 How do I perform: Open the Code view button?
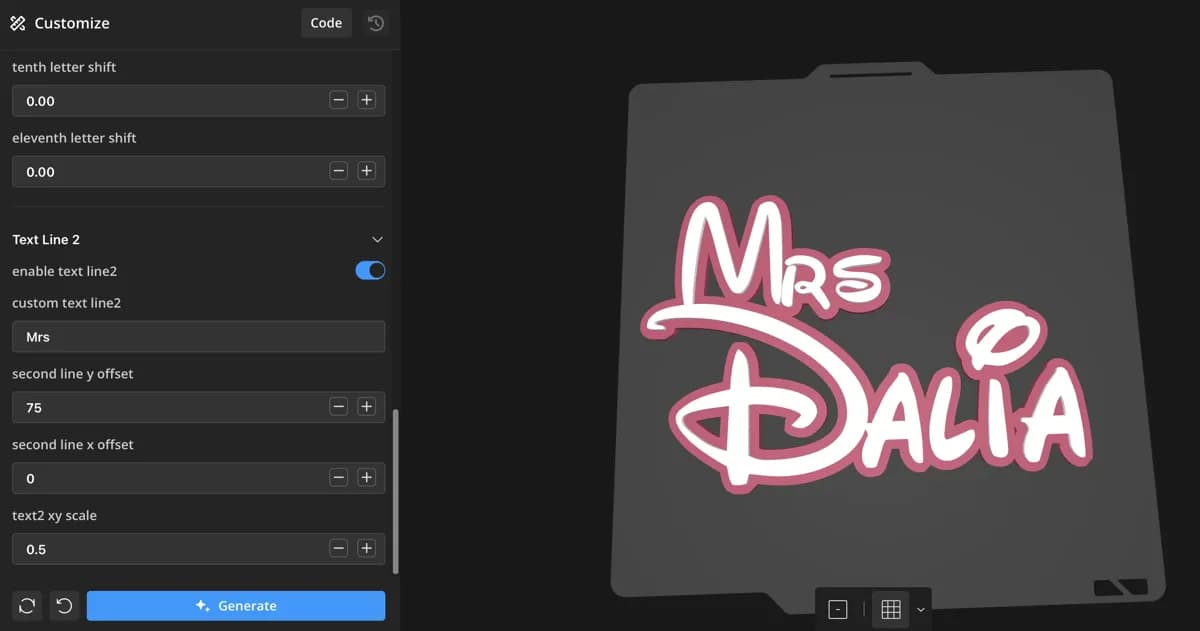(326, 23)
